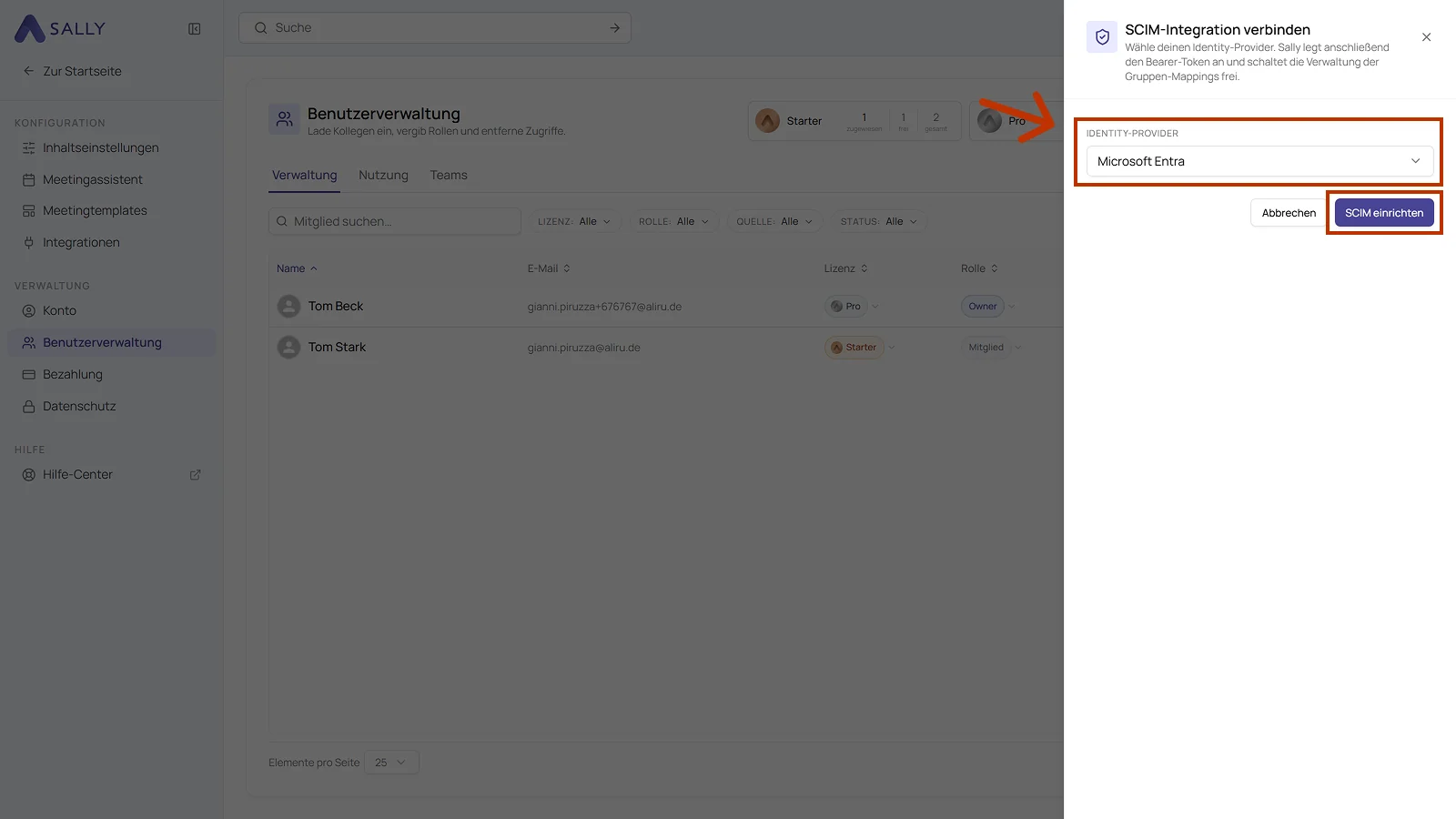Sort by Name column
1456x819 pixels.
coord(297,268)
